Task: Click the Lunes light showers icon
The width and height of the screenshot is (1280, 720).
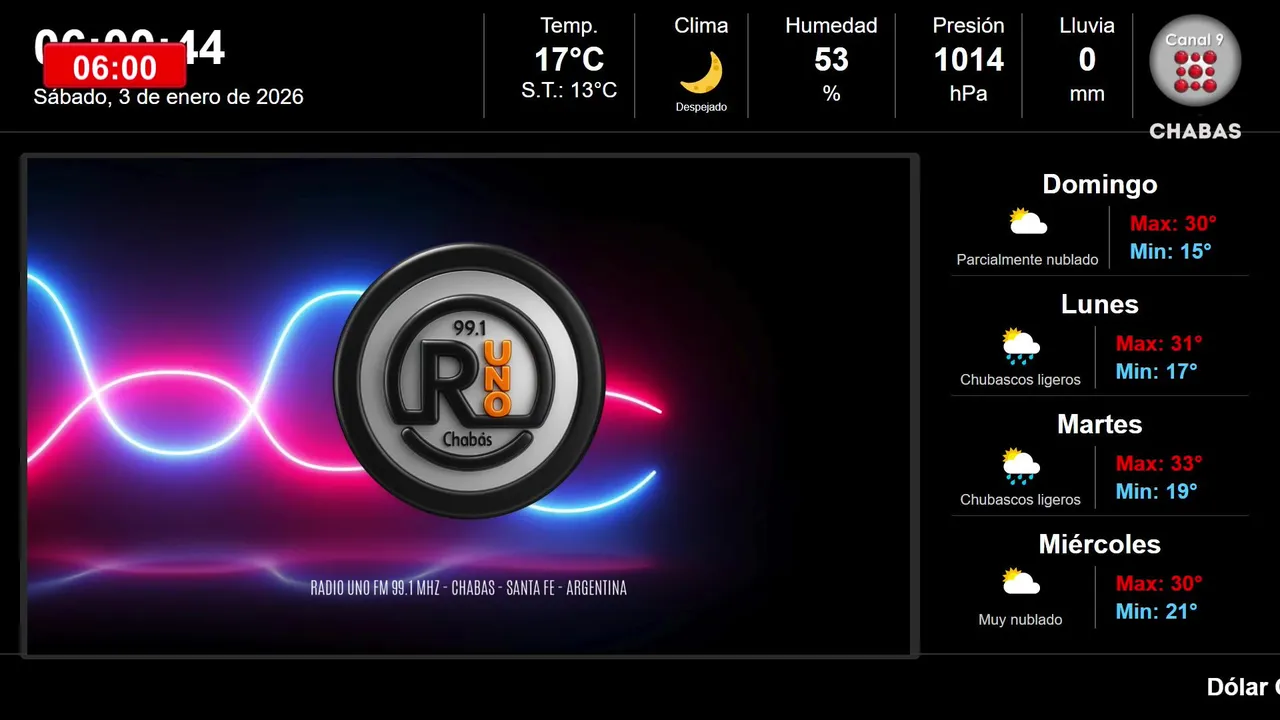Action: 1021,345
